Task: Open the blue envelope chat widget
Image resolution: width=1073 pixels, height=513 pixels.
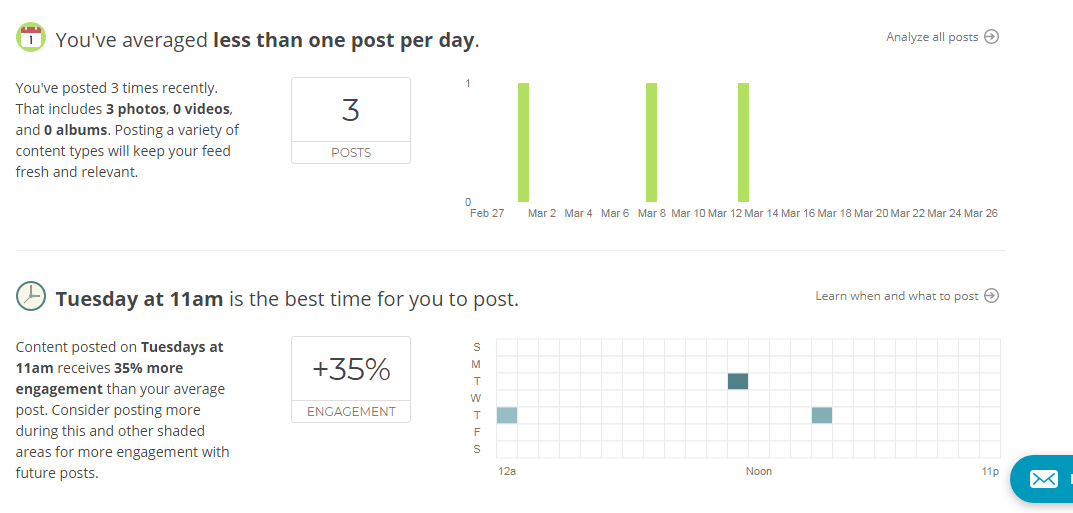Action: [x=1043, y=479]
